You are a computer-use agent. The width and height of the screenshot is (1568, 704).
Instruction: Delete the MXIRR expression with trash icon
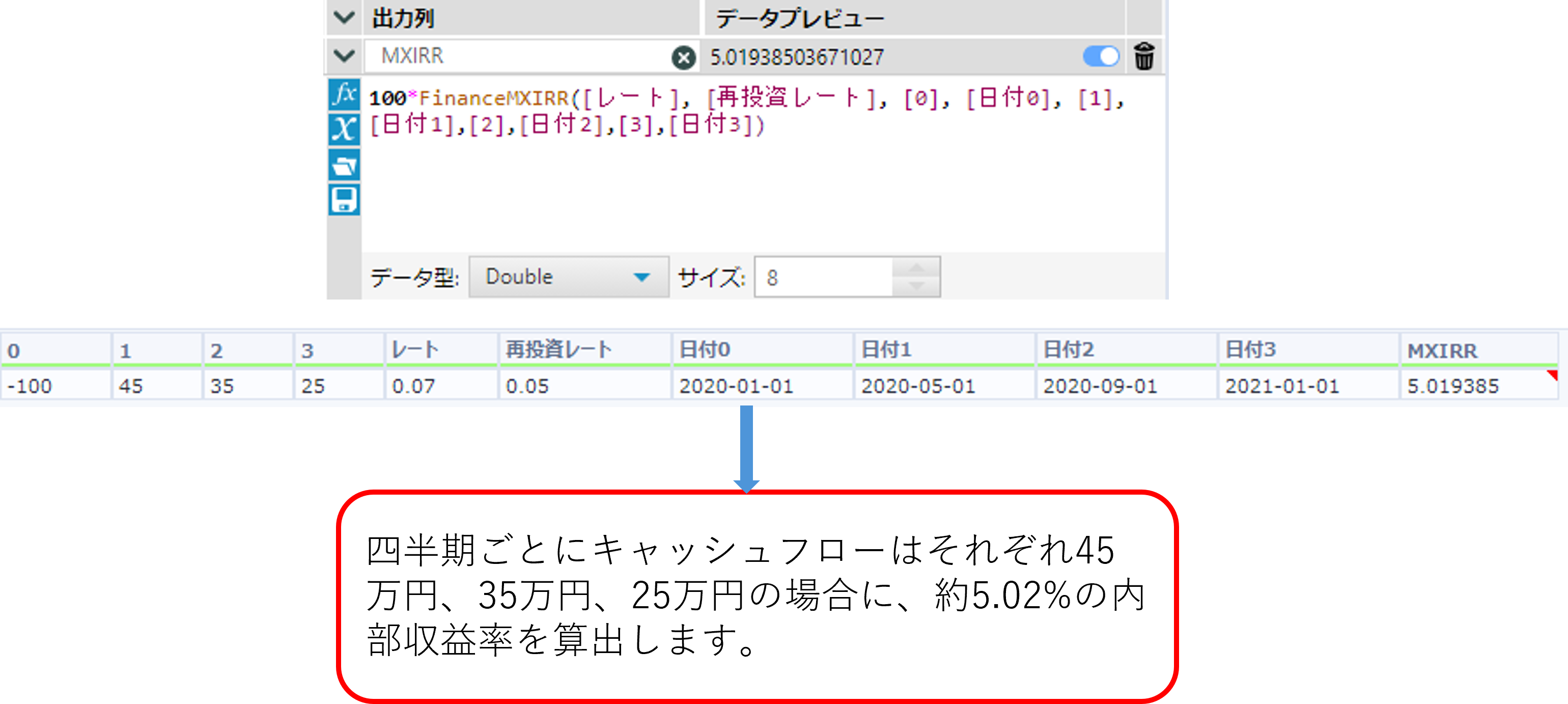pyautogui.click(x=1144, y=57)
